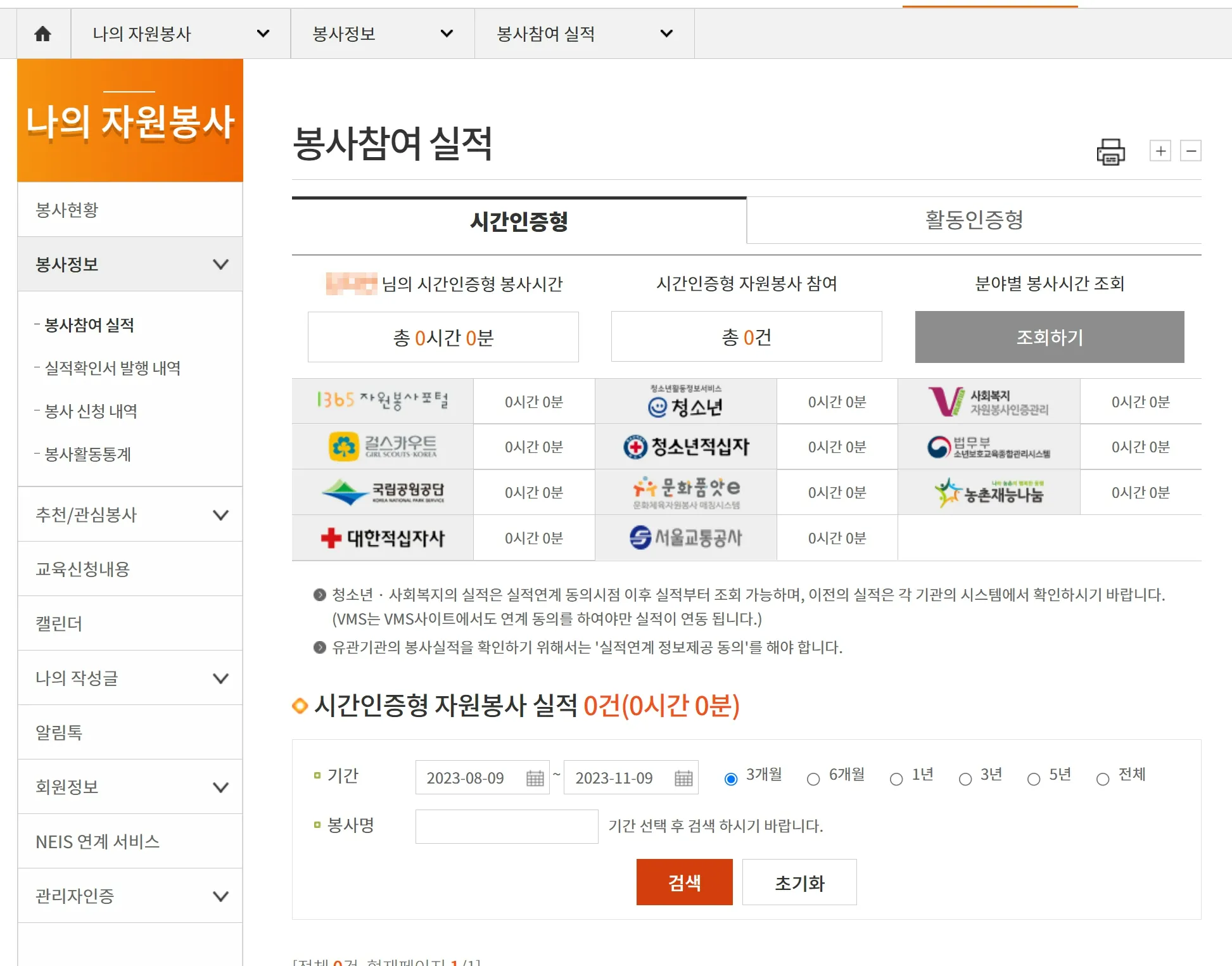Switch to the 활동인증형 tab
1232x966 pixels.
(974, 220)
